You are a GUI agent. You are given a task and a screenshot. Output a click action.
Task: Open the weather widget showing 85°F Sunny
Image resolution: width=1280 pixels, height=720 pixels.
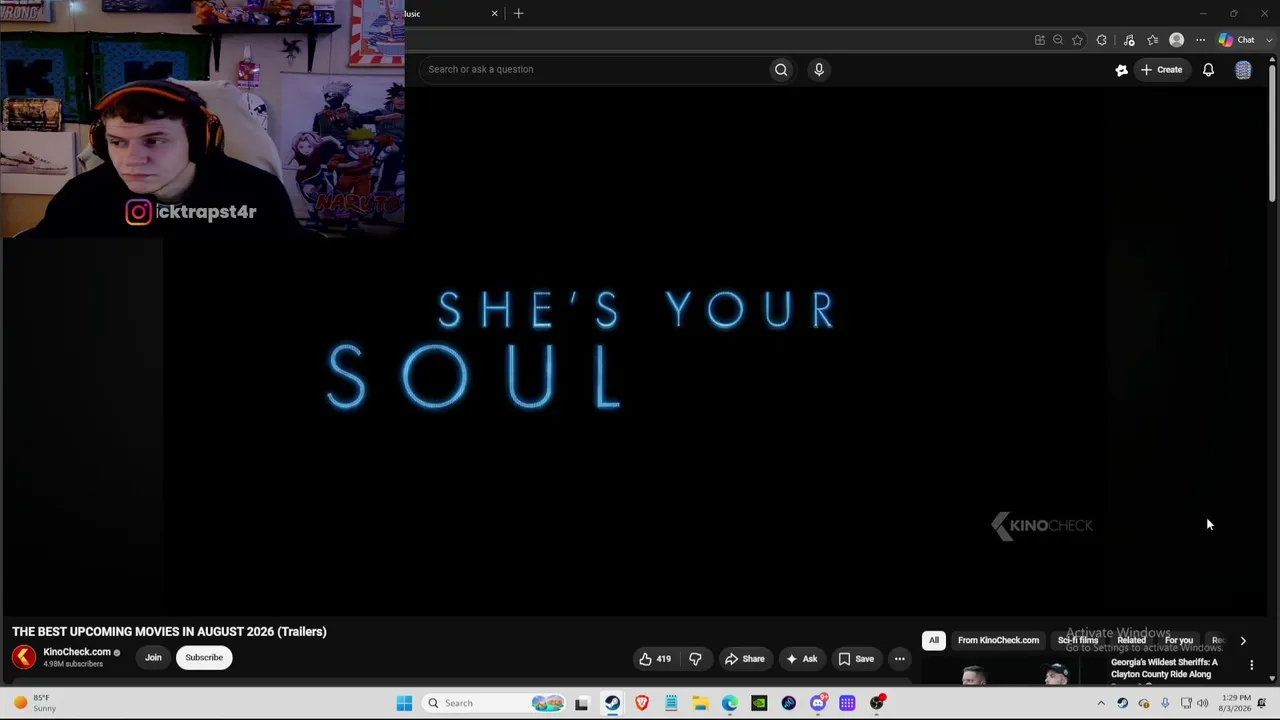tap(35, 703)
